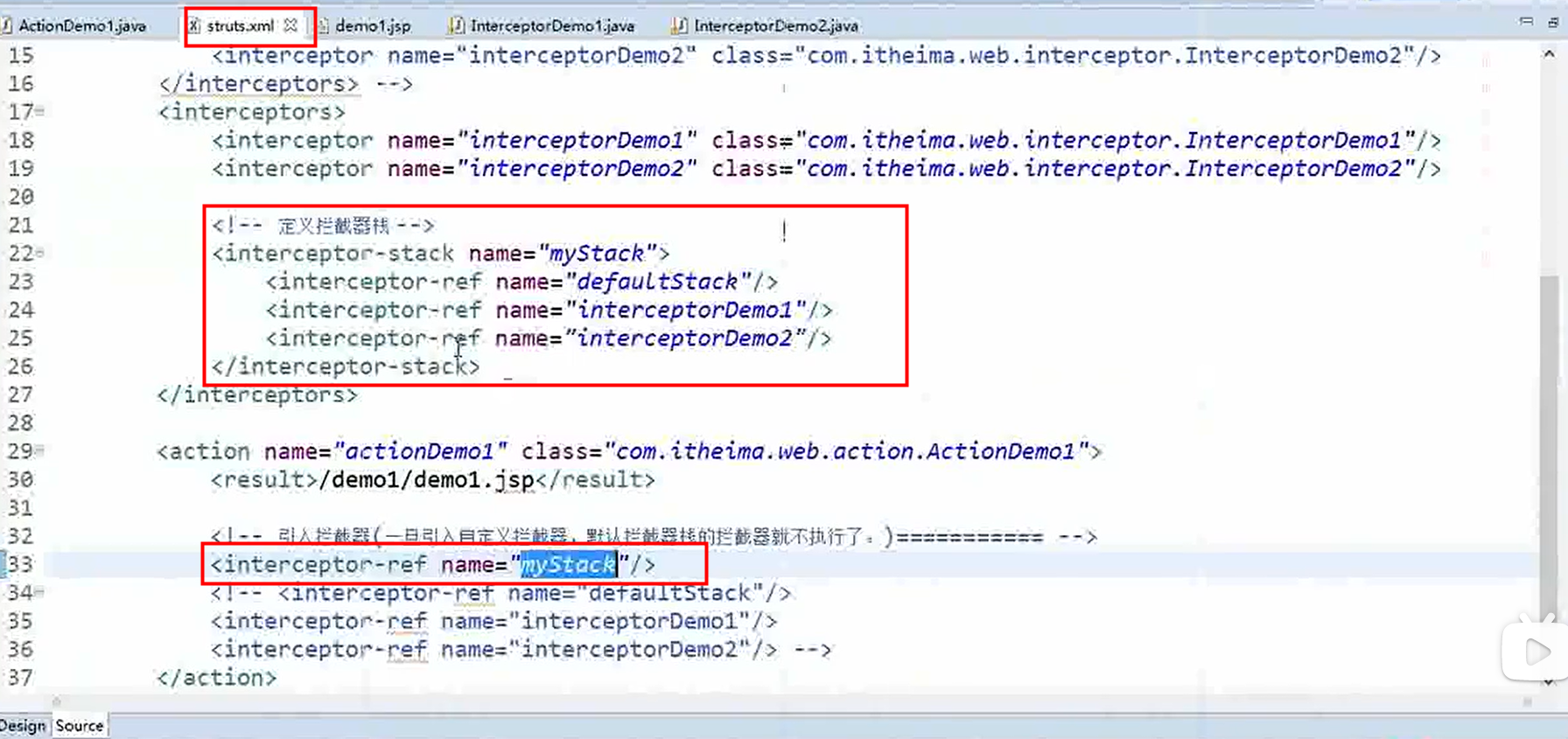Close the struts.xml tab
This screenshot has height=739, width=1568.
[x=291, y=25]
